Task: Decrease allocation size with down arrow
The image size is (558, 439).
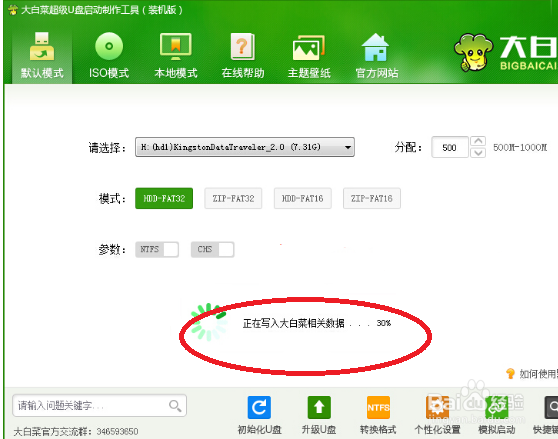Action: click(x=478, y=153)
